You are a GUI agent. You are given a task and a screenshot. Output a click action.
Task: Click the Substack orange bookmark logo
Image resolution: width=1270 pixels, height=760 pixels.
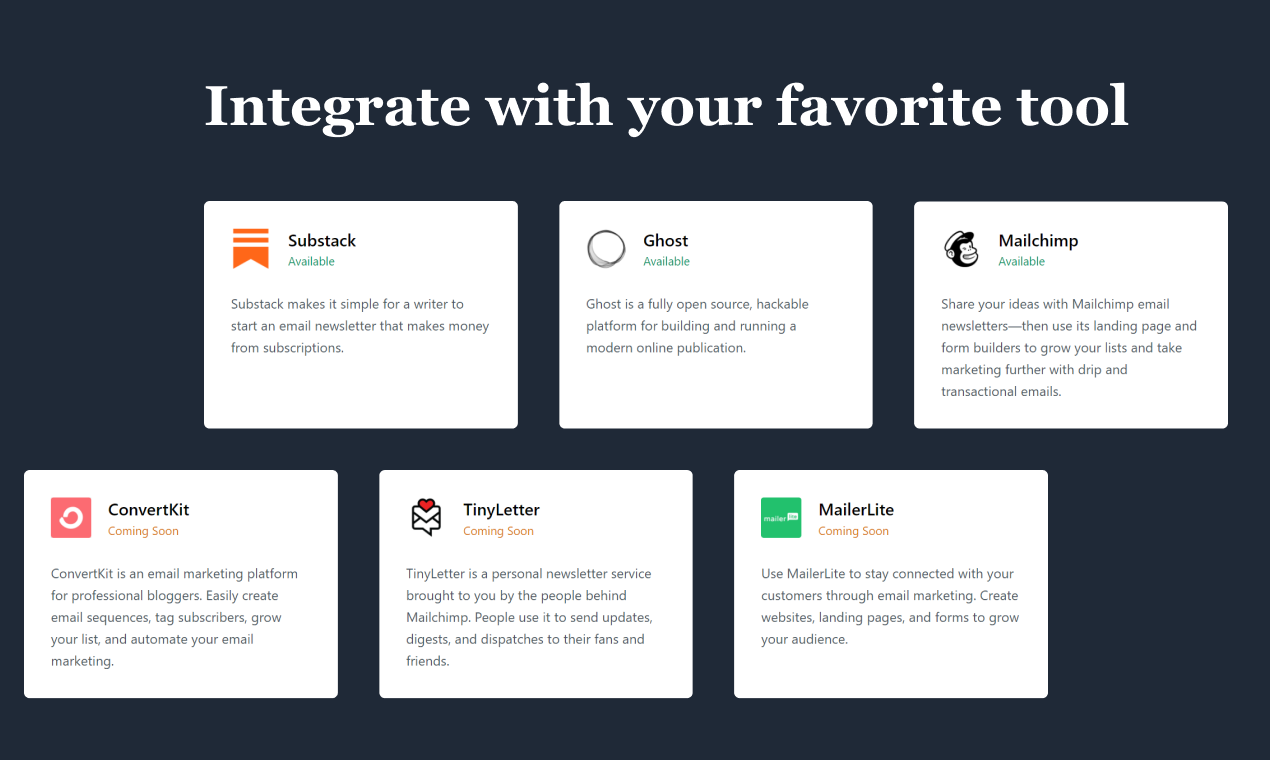(x=250, y=249)
